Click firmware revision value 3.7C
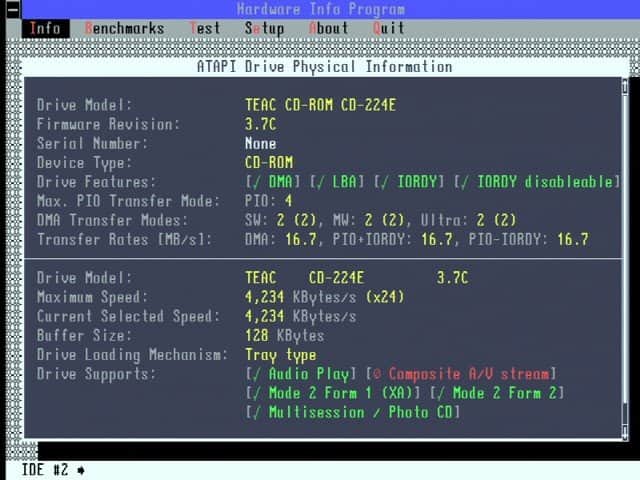This screenshot has width=640, height=480. point(260,124)
